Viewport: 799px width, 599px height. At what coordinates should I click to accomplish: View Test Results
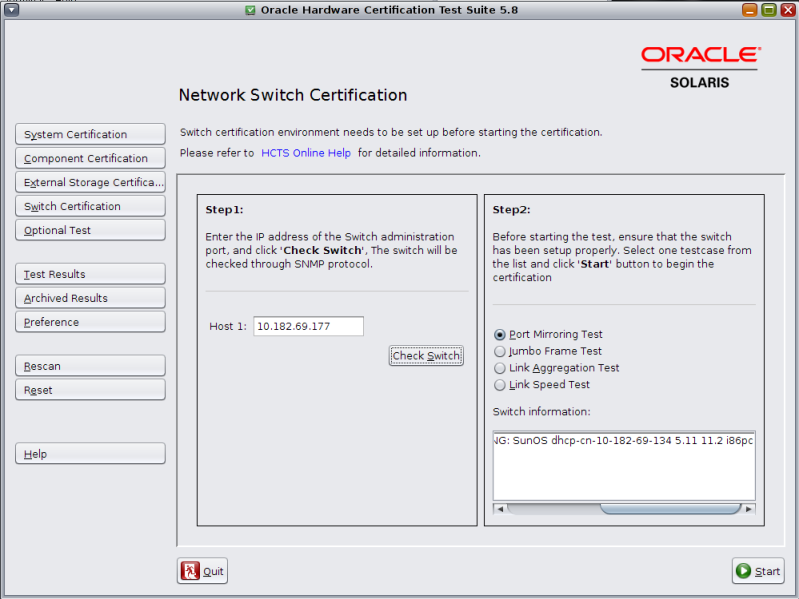90,274
